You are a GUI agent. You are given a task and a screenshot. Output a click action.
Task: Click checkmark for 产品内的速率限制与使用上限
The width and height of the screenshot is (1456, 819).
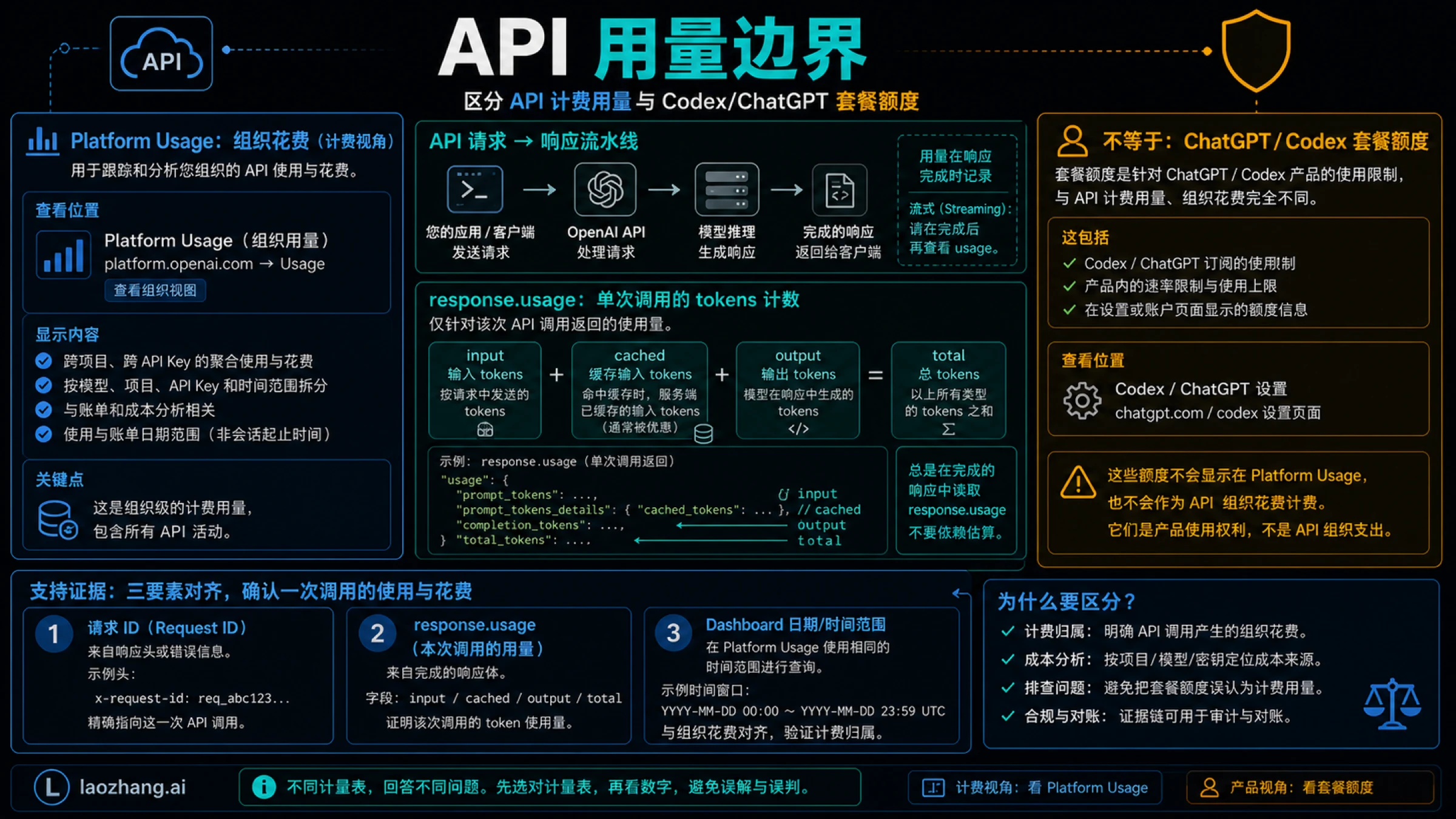1070,286
